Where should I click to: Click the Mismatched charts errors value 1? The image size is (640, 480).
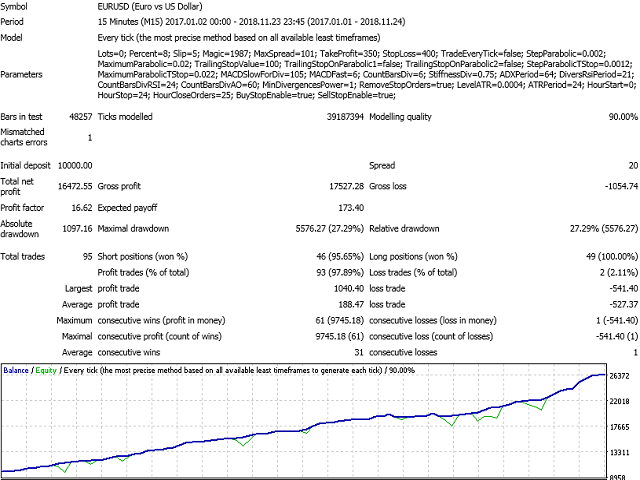coord(90,138)
